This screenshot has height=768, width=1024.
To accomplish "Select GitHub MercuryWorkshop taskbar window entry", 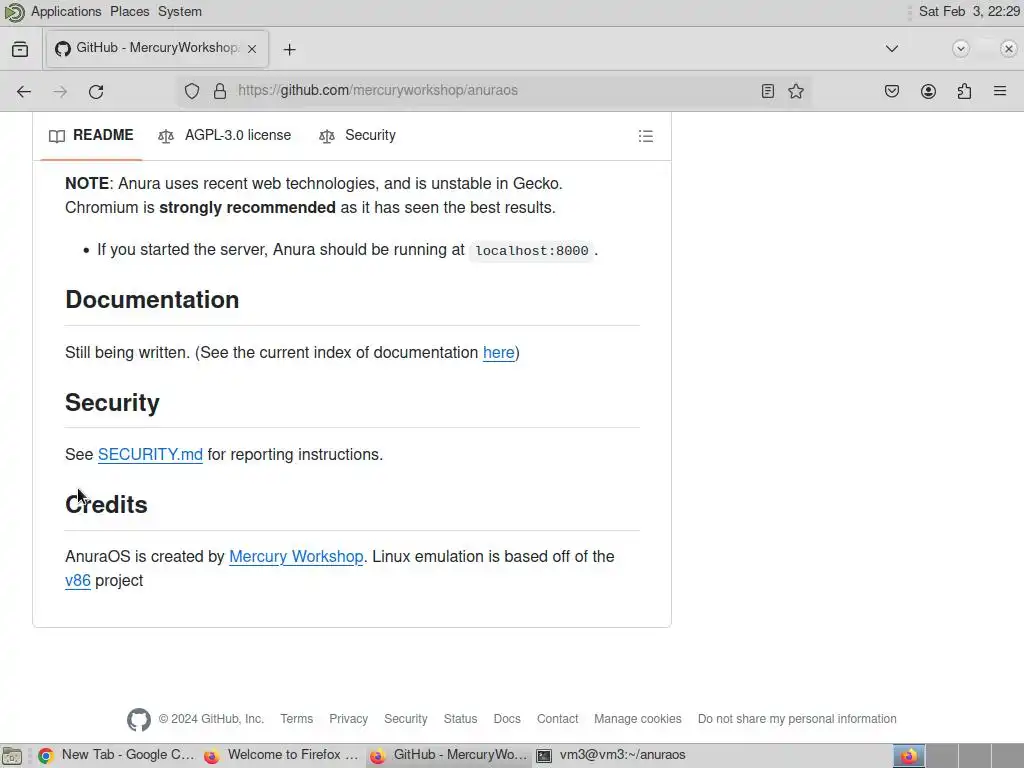I will [447, 755].
